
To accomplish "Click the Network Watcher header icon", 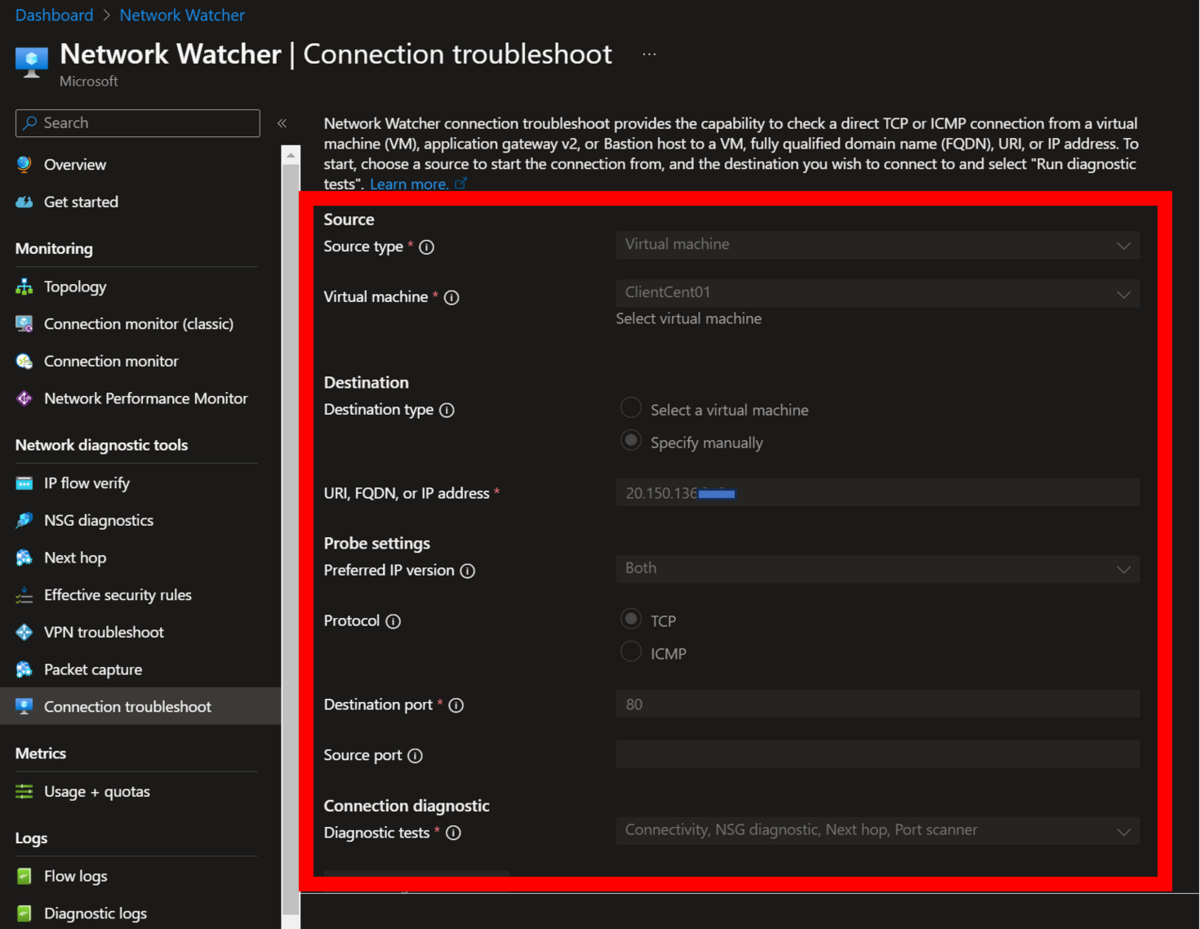I will [32, 60].
